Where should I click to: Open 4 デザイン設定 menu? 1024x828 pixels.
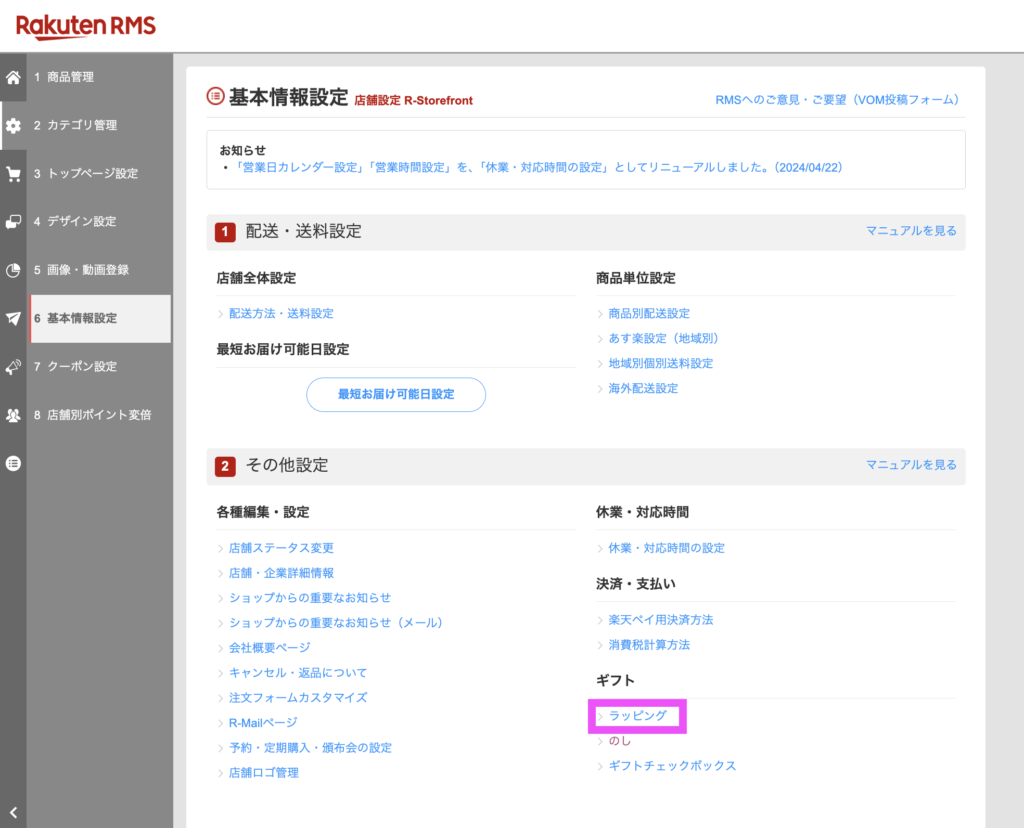point(100,221)
